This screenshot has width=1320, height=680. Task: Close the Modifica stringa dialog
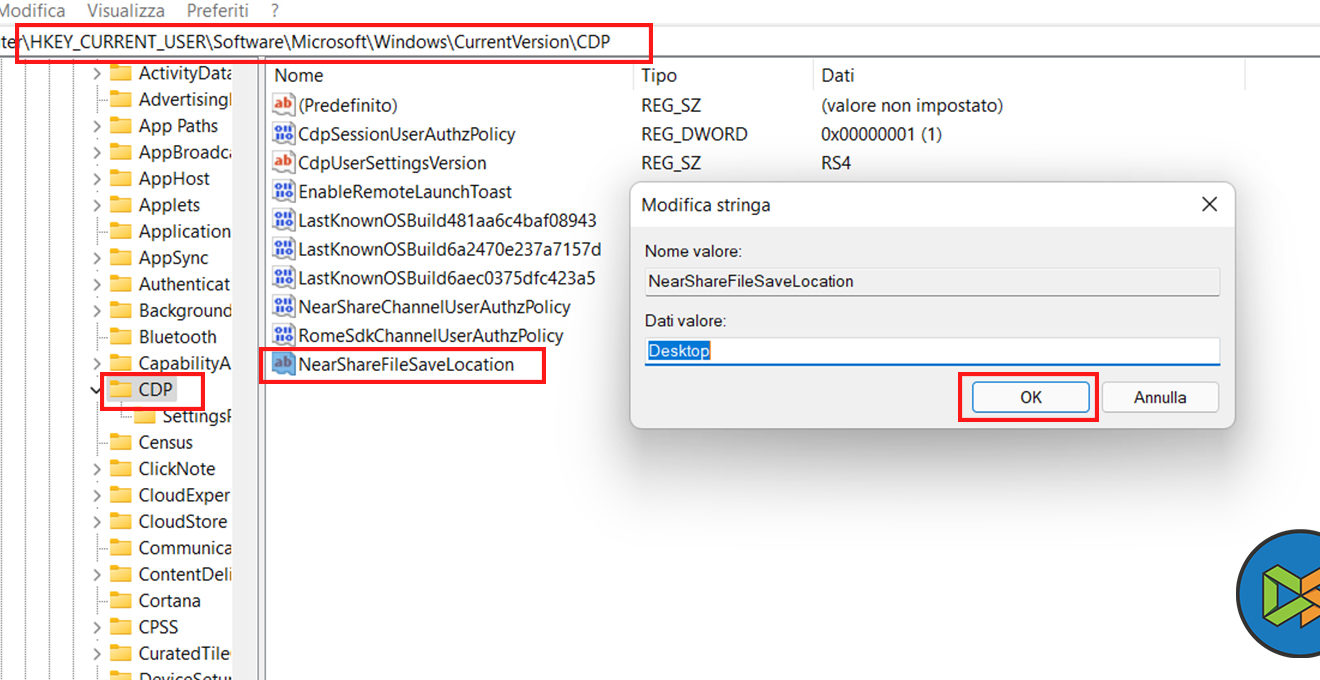(x=1209, y=204)
